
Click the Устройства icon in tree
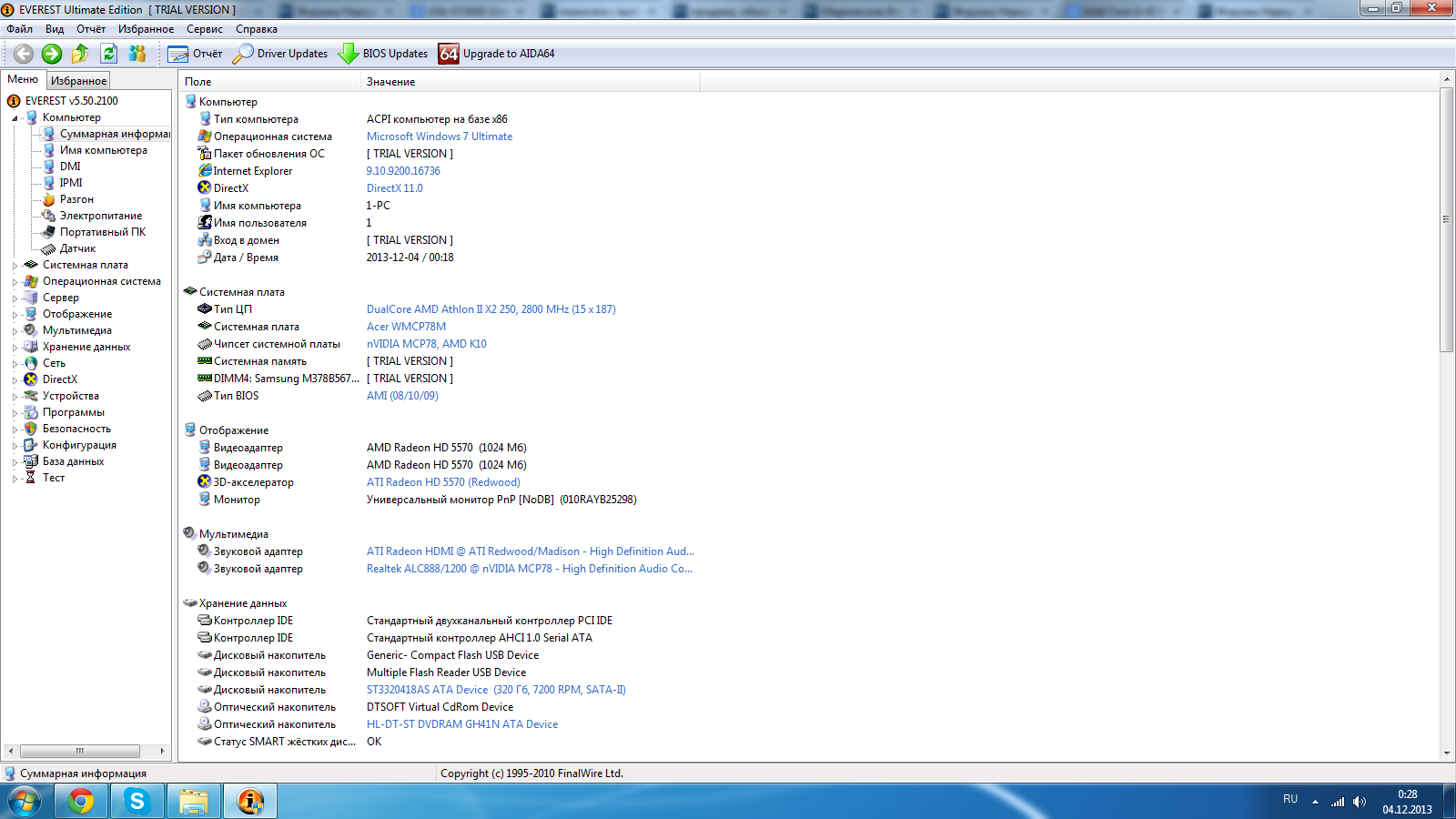pos(31,396)
